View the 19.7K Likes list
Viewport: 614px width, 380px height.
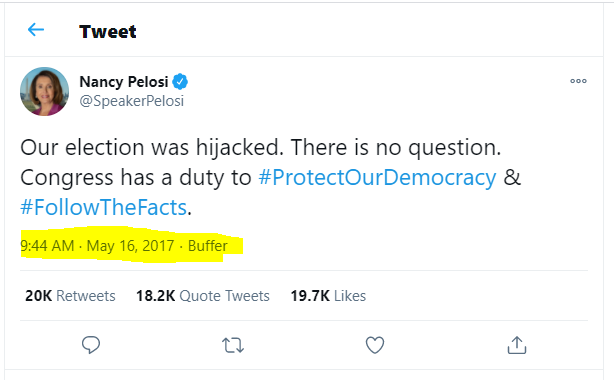[328, 296]
